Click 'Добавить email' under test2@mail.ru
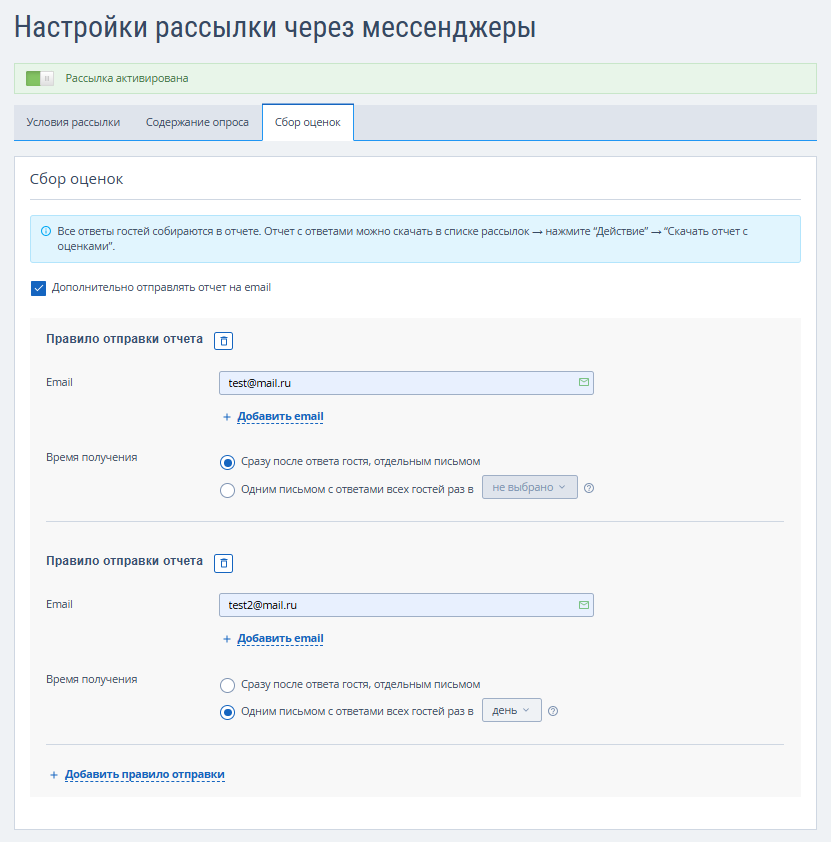831x842 pixels. [x=280, y=638]
